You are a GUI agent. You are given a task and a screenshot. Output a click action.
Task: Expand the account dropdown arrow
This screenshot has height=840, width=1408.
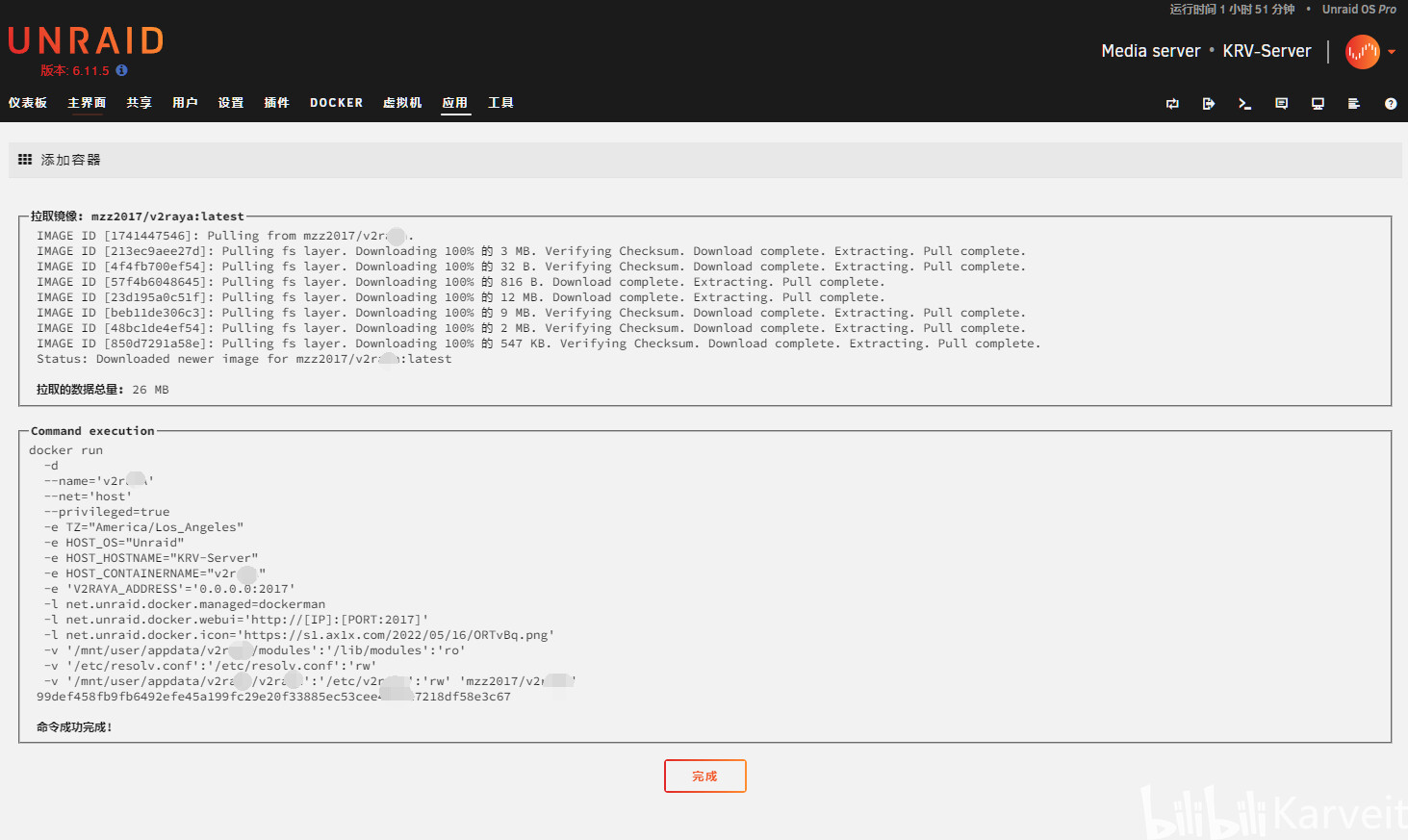tap(1392, 52)
